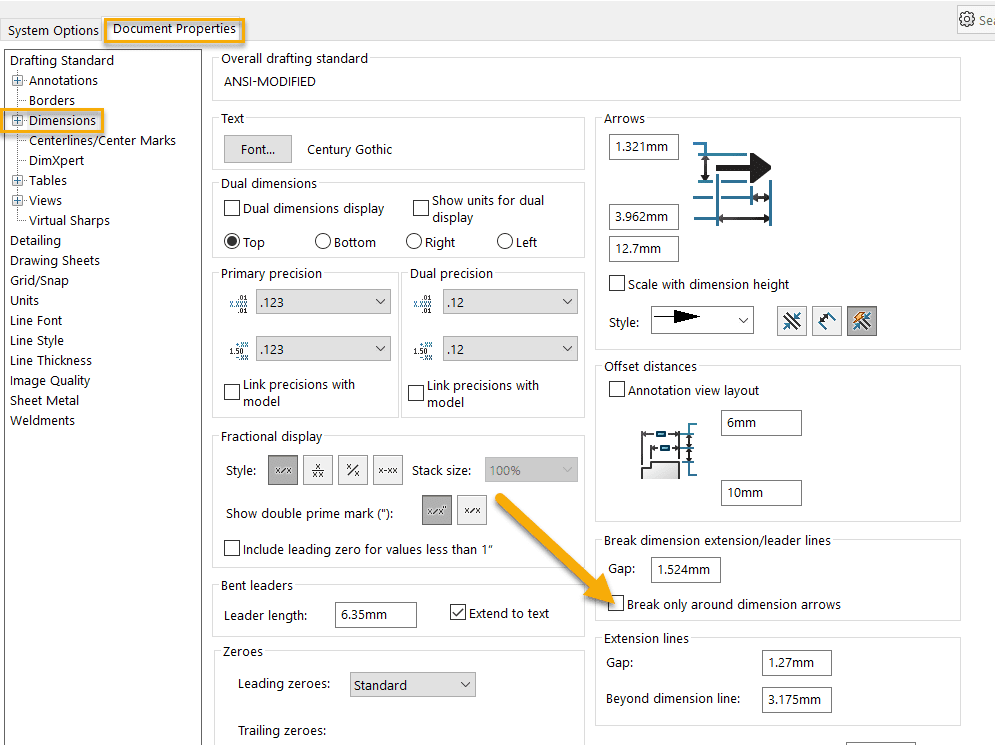Switch to Document Properties tab
Screen dimensions: 995x745
click(x=175, y=29)
